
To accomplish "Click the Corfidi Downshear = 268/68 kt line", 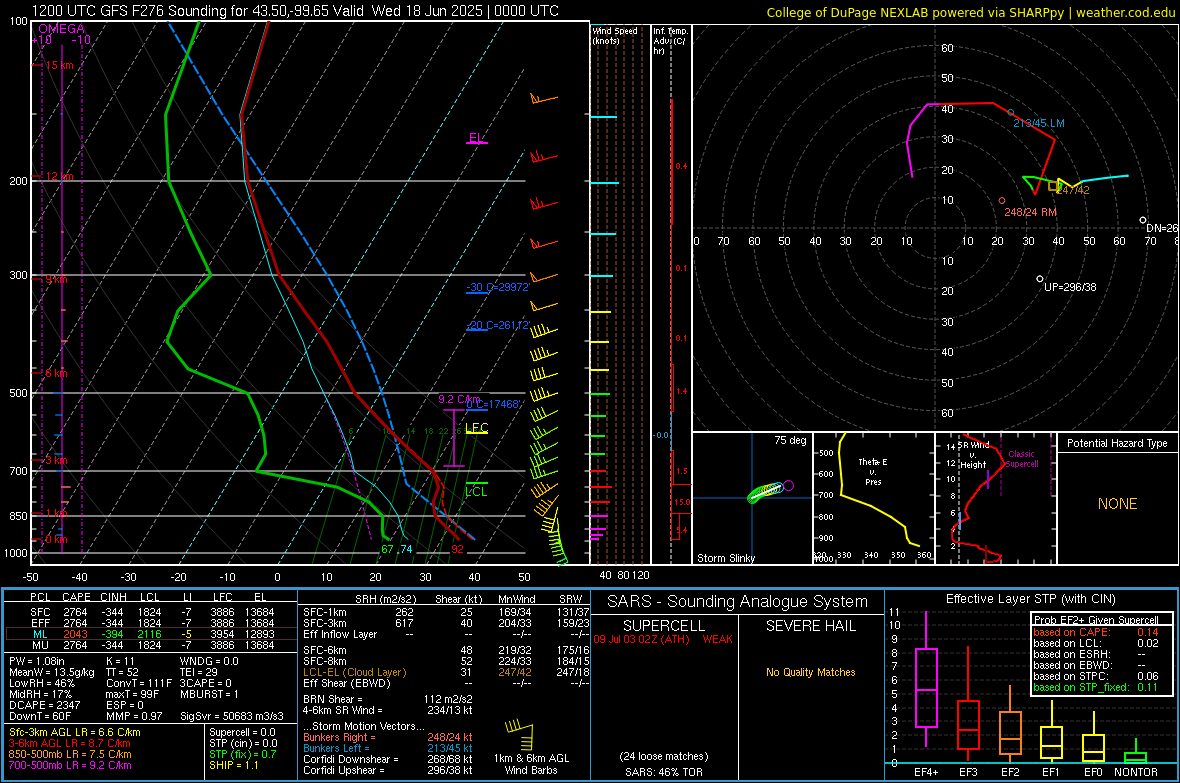I will (388, 759).
